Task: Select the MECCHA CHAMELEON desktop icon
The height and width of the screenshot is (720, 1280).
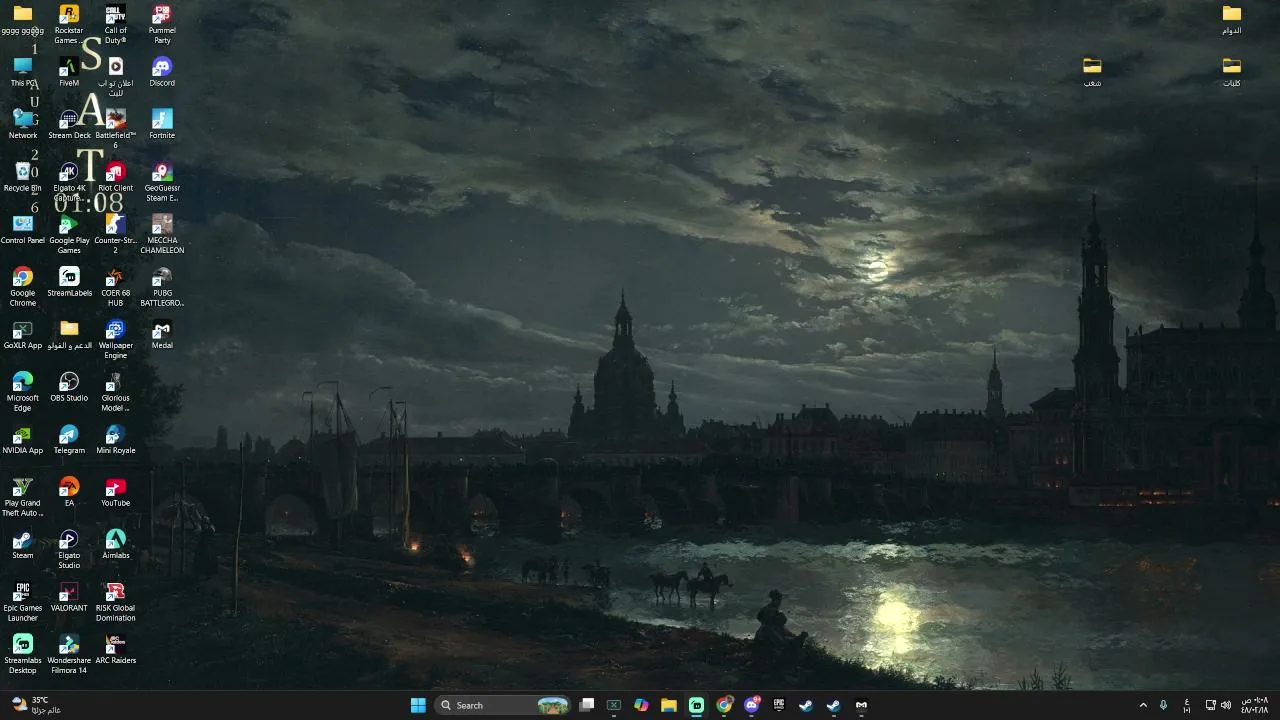Action: click(x=162, y=234)
